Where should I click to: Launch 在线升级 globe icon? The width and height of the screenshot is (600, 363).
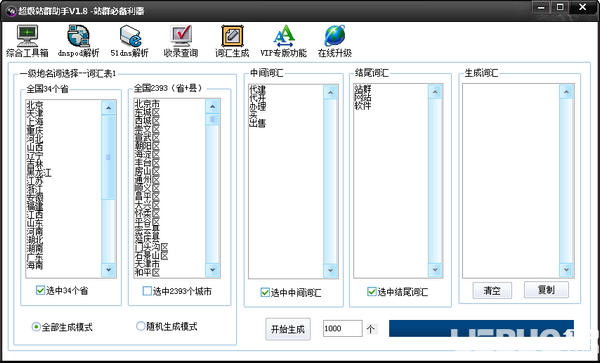[x=335, y=41]
